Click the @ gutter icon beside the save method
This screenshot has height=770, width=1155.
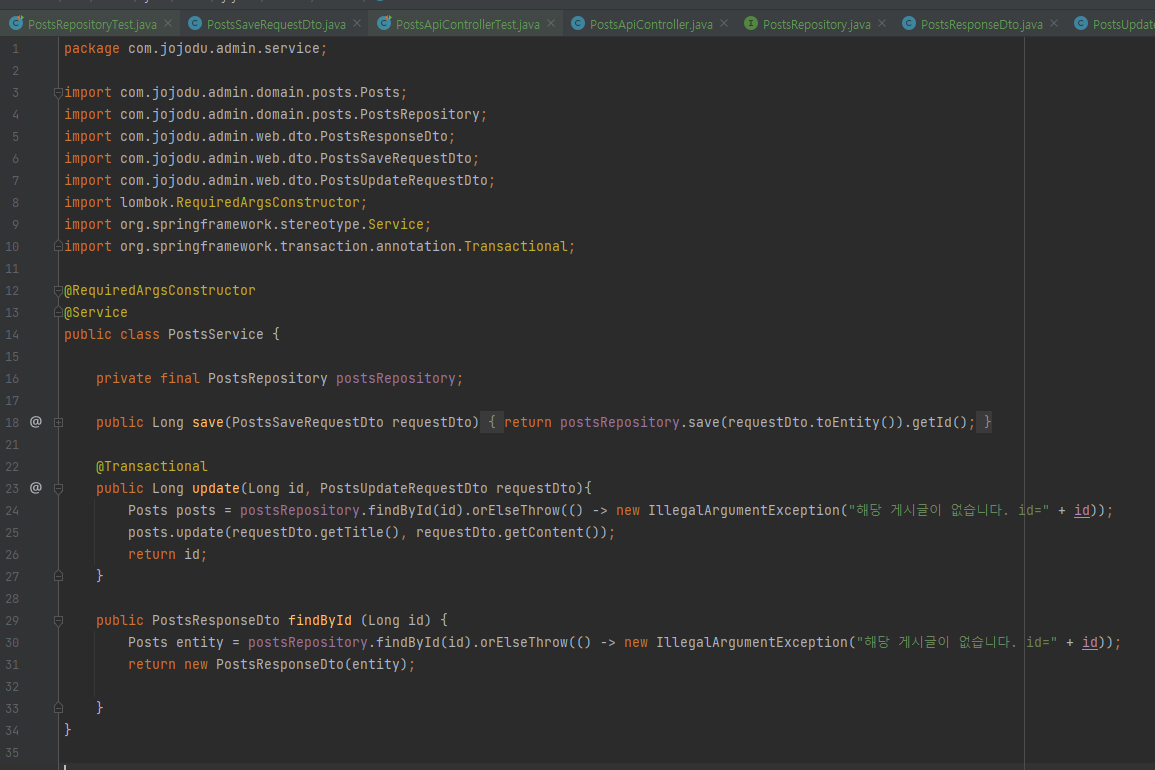coord(35,421)
